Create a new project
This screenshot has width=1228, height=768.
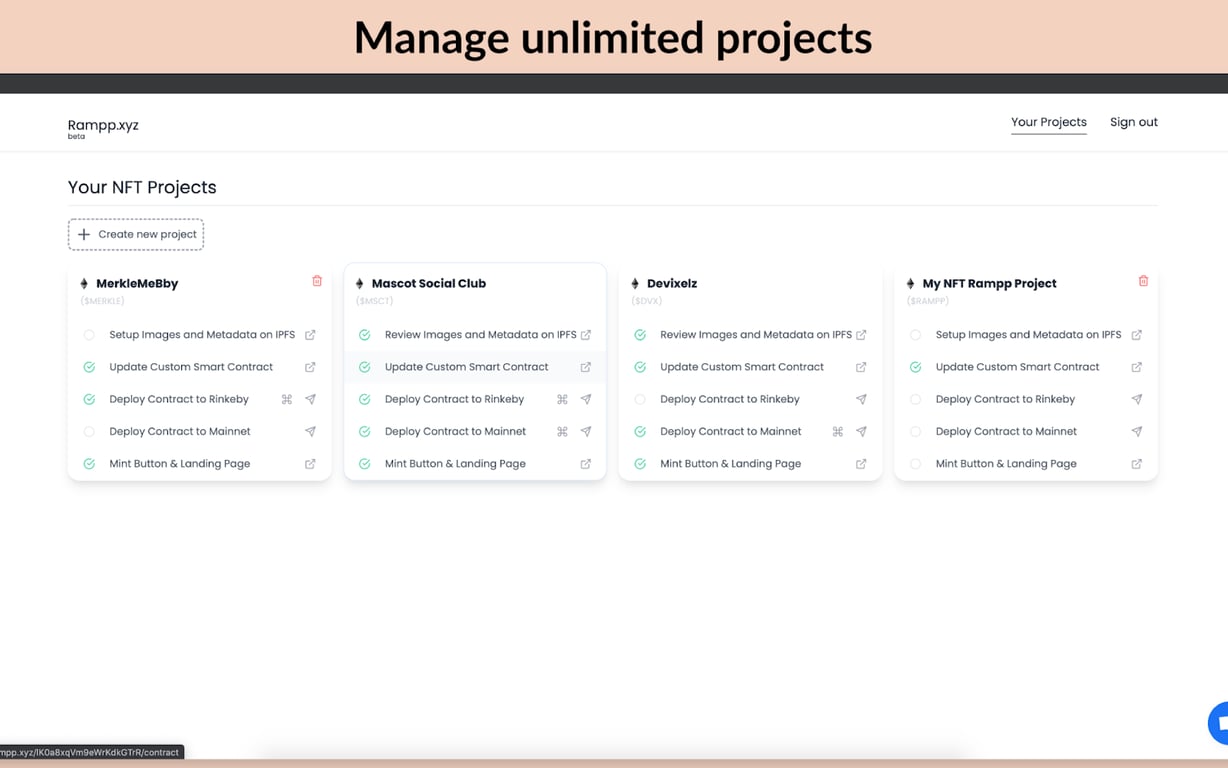pos(135,233)
